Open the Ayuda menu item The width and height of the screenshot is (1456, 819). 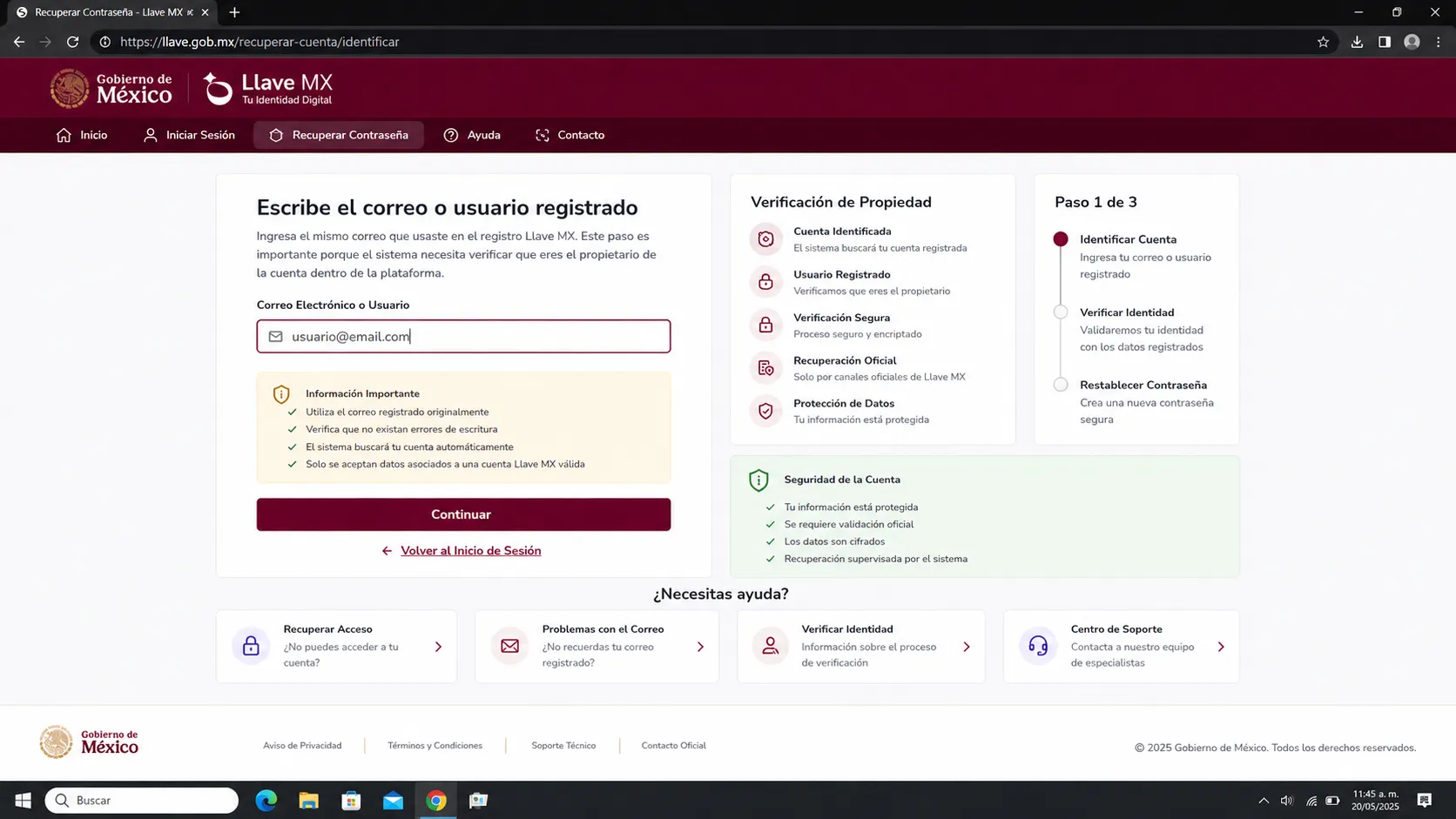pos(472,135)
